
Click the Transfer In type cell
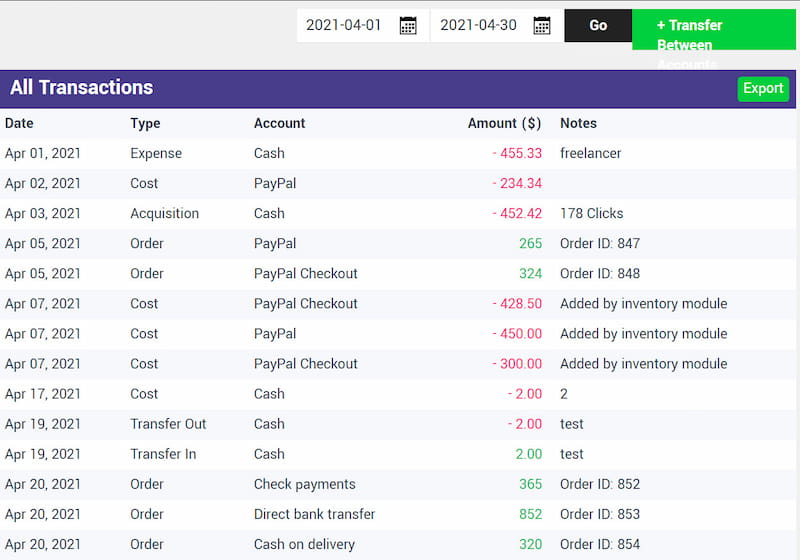click(x=163, y=454)
